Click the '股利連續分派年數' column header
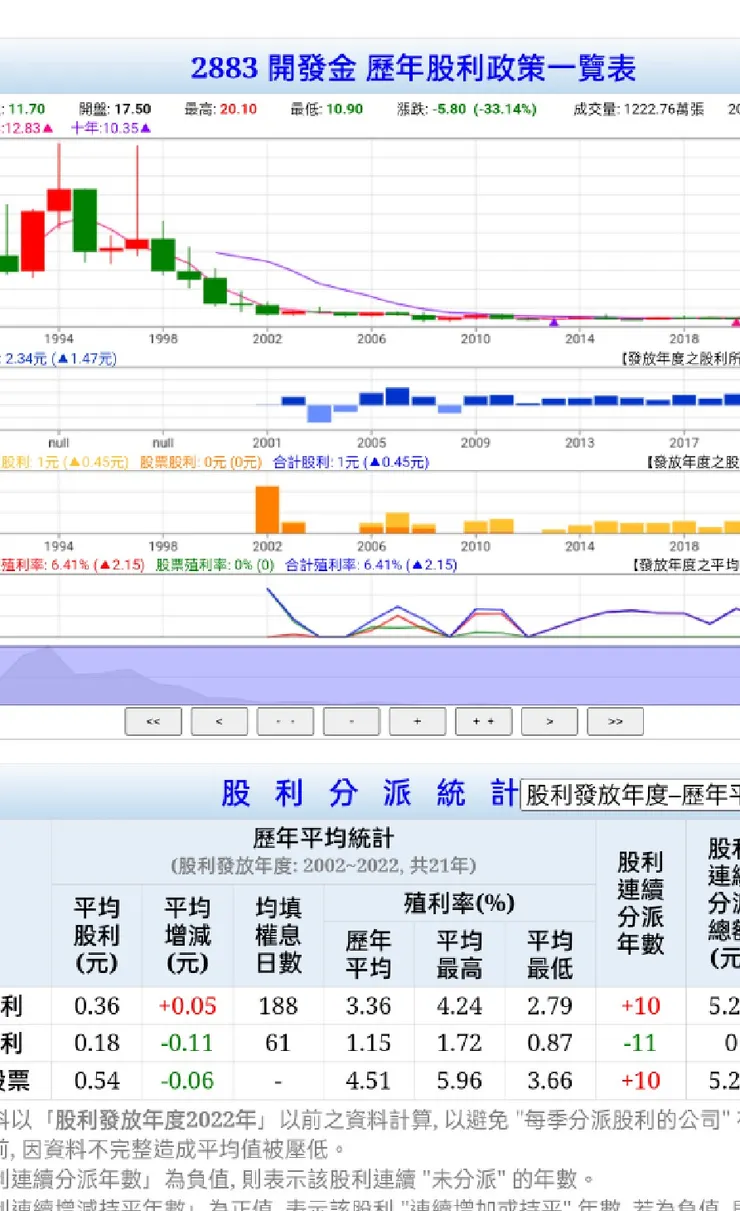This screenshot has width=740, height=1211. pos(641,903)
